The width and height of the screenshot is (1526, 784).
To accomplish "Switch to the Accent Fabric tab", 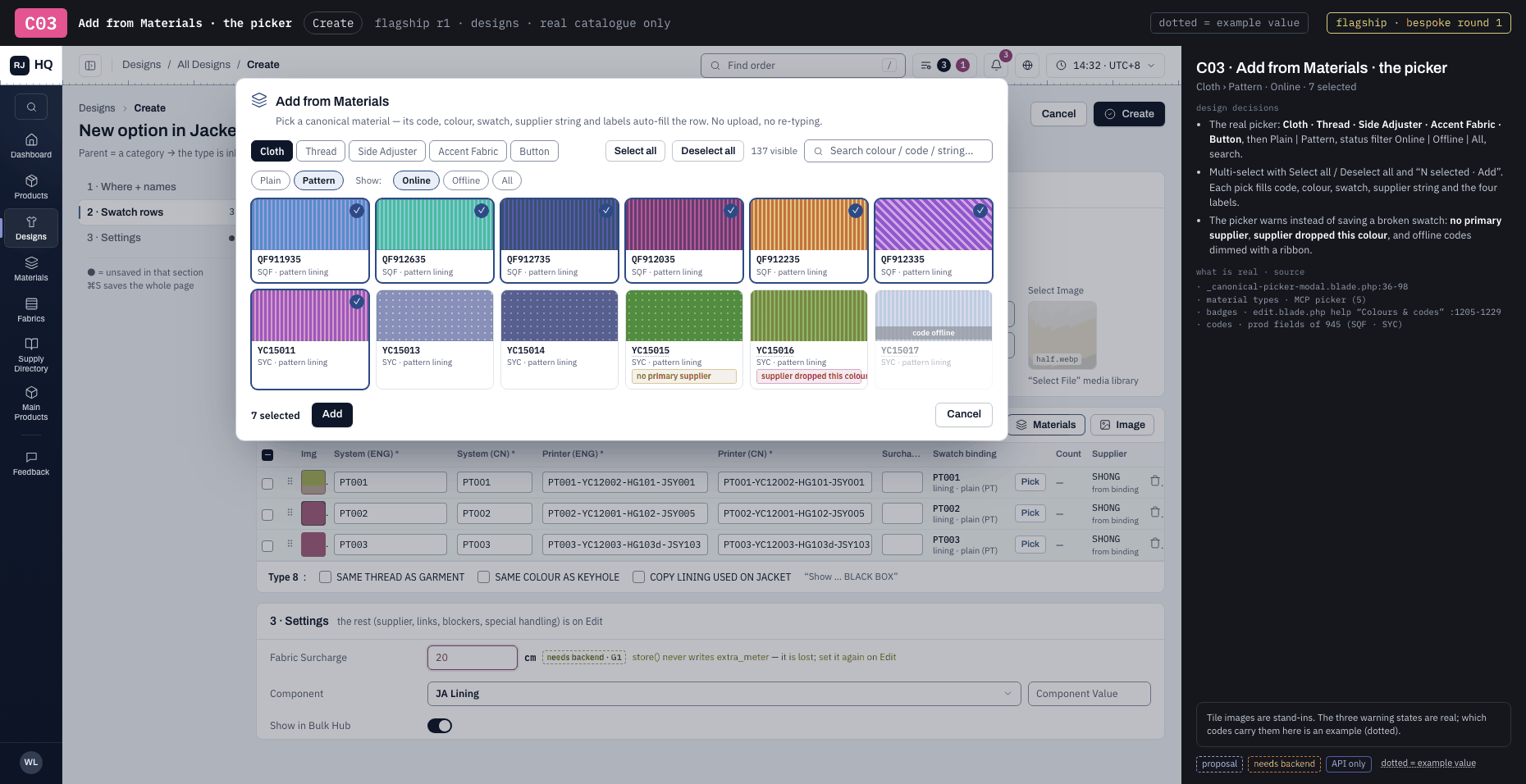I will click(468, 151).
